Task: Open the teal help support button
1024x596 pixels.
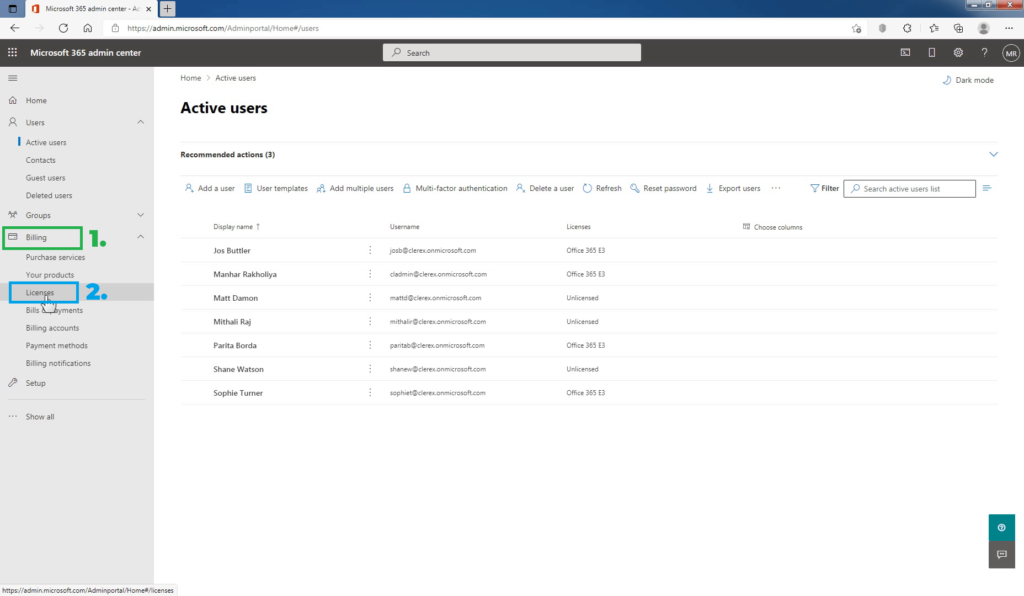Action: 1002,527
